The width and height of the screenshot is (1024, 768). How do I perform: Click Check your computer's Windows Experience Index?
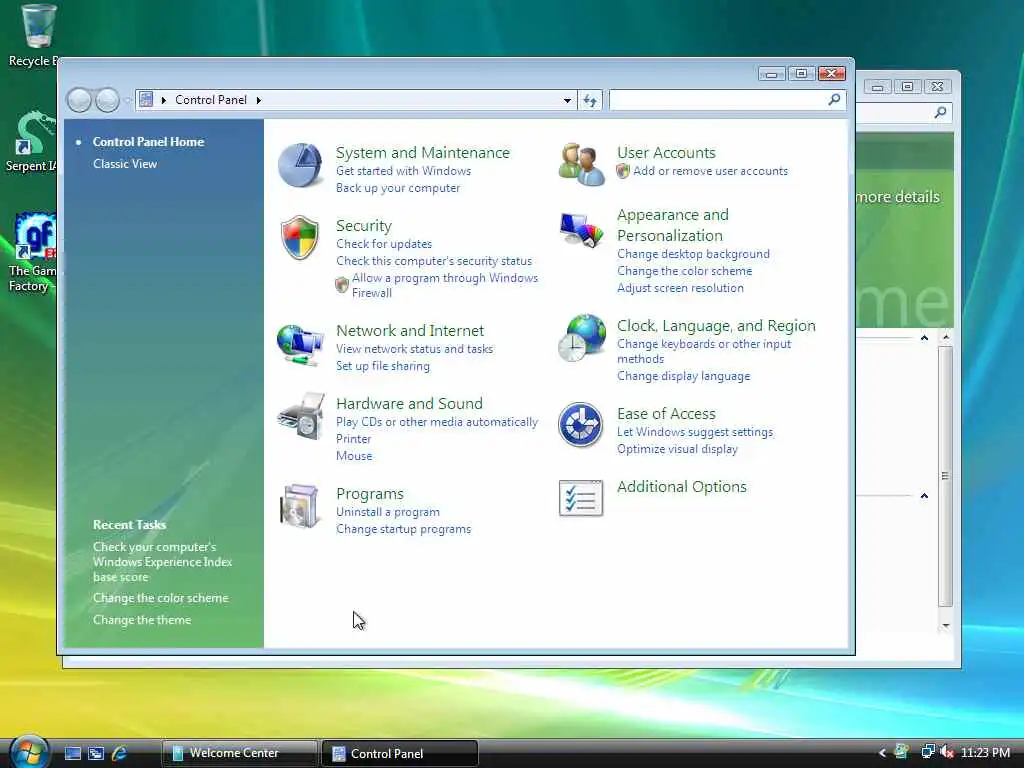(x=162, y=562)
